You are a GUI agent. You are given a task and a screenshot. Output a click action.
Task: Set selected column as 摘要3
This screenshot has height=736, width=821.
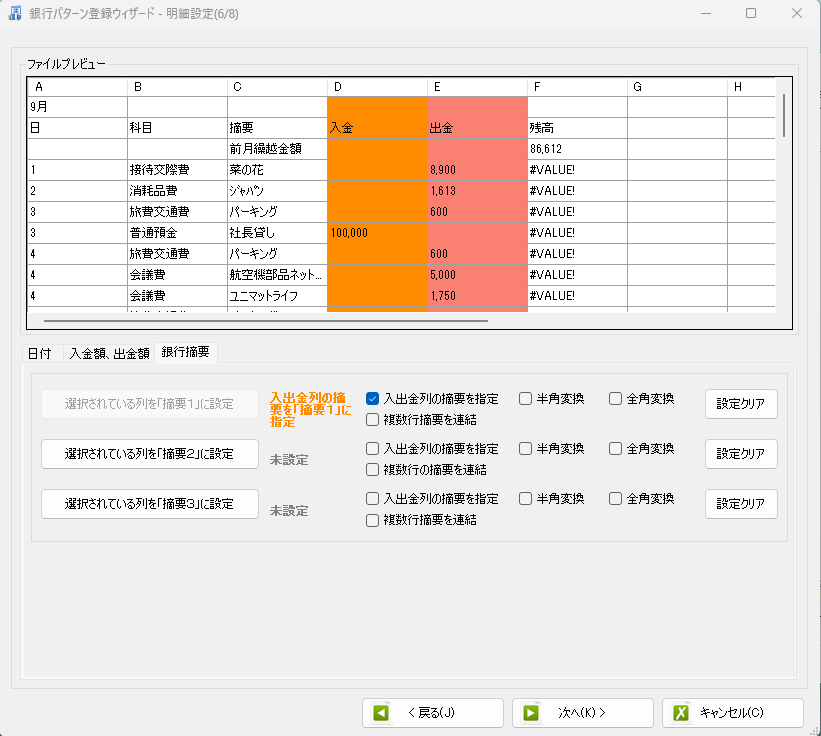click(149, 504)
